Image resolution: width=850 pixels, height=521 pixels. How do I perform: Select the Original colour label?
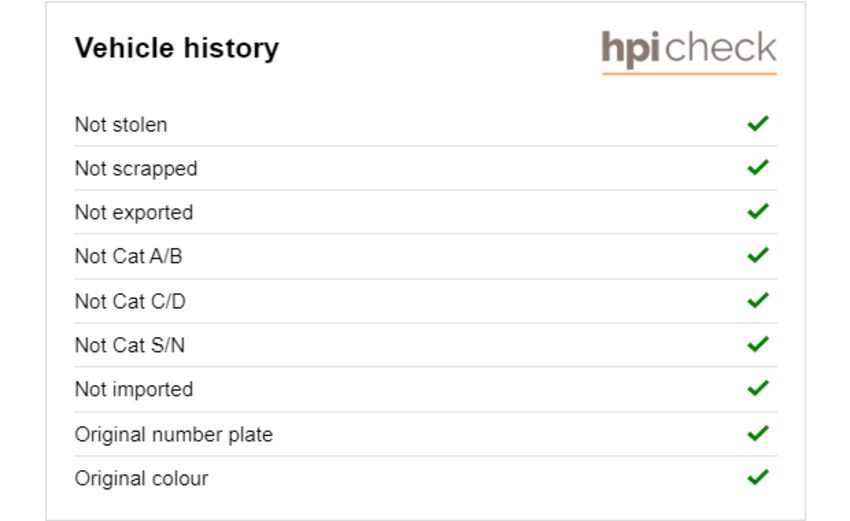[x=141, y=479]
